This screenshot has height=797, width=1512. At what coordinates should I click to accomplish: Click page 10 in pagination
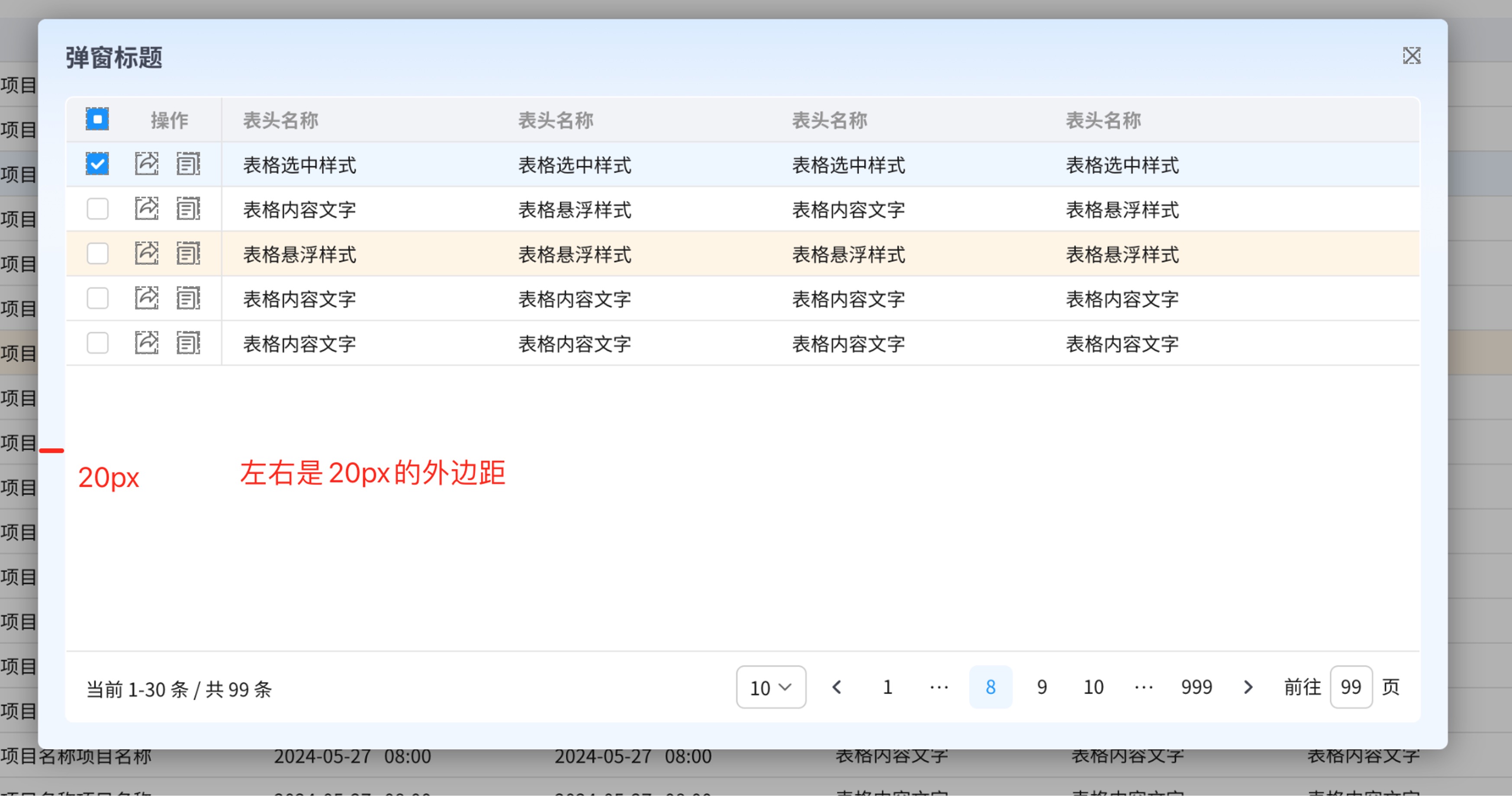point(1093,687)
